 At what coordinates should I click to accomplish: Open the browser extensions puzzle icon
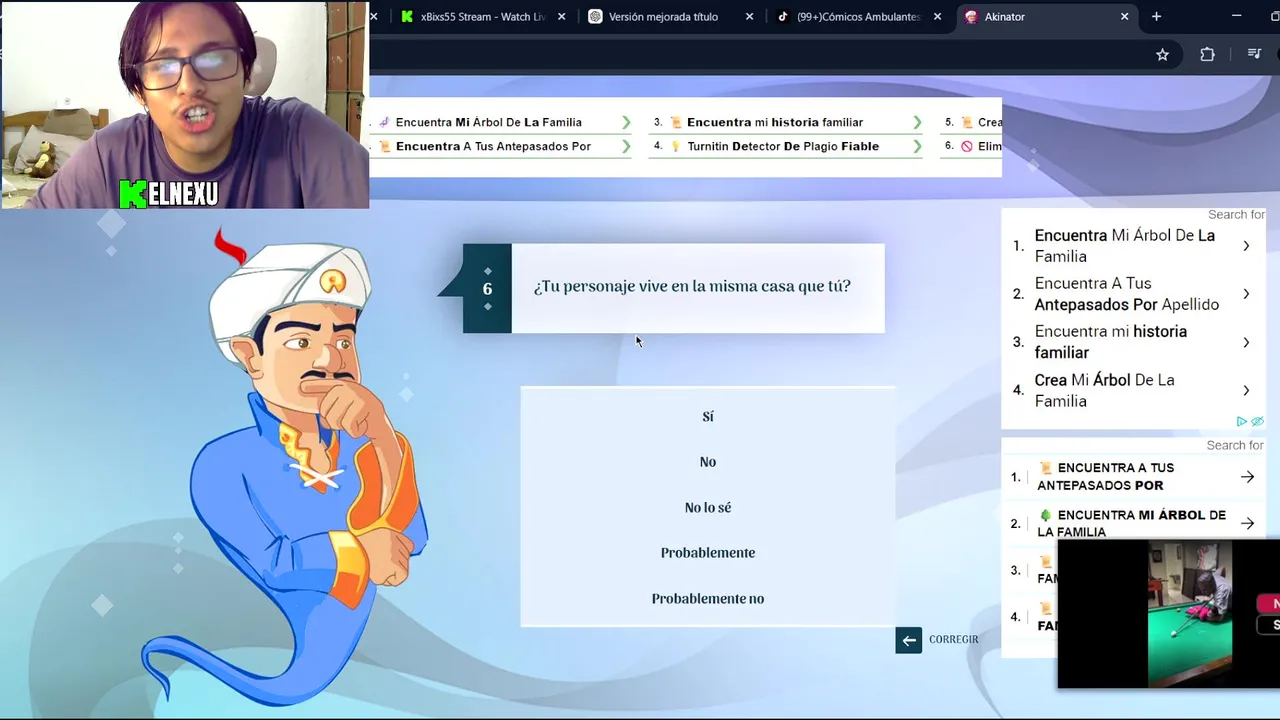coord(1207,55)
